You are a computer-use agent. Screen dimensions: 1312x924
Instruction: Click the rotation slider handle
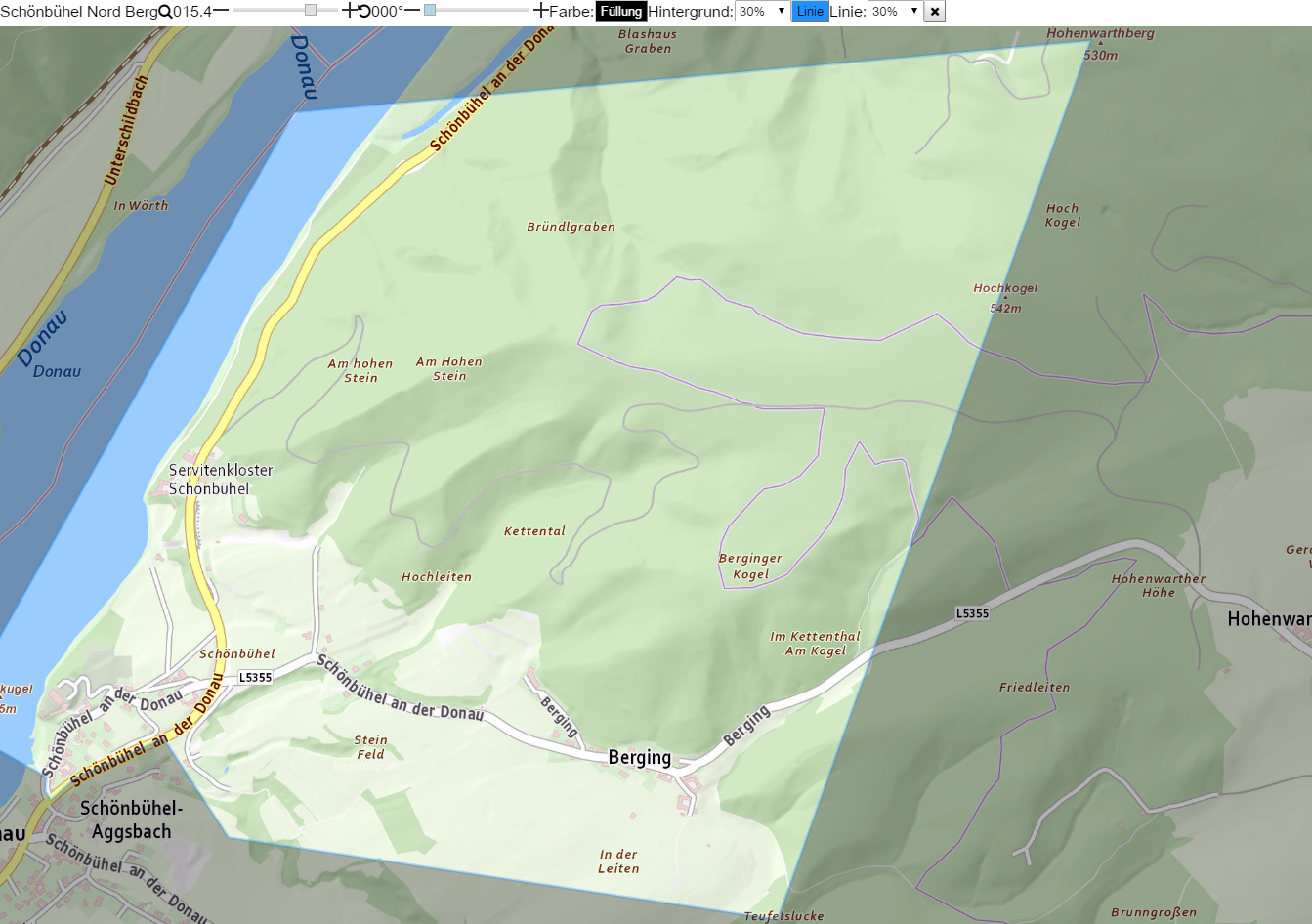(430, 11)
